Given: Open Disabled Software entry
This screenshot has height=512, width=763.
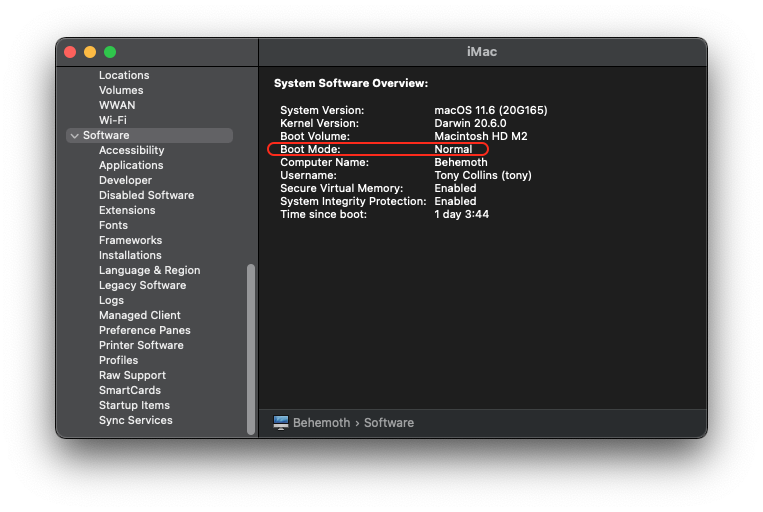Looking at the screenshot, I should click(146, 195).
